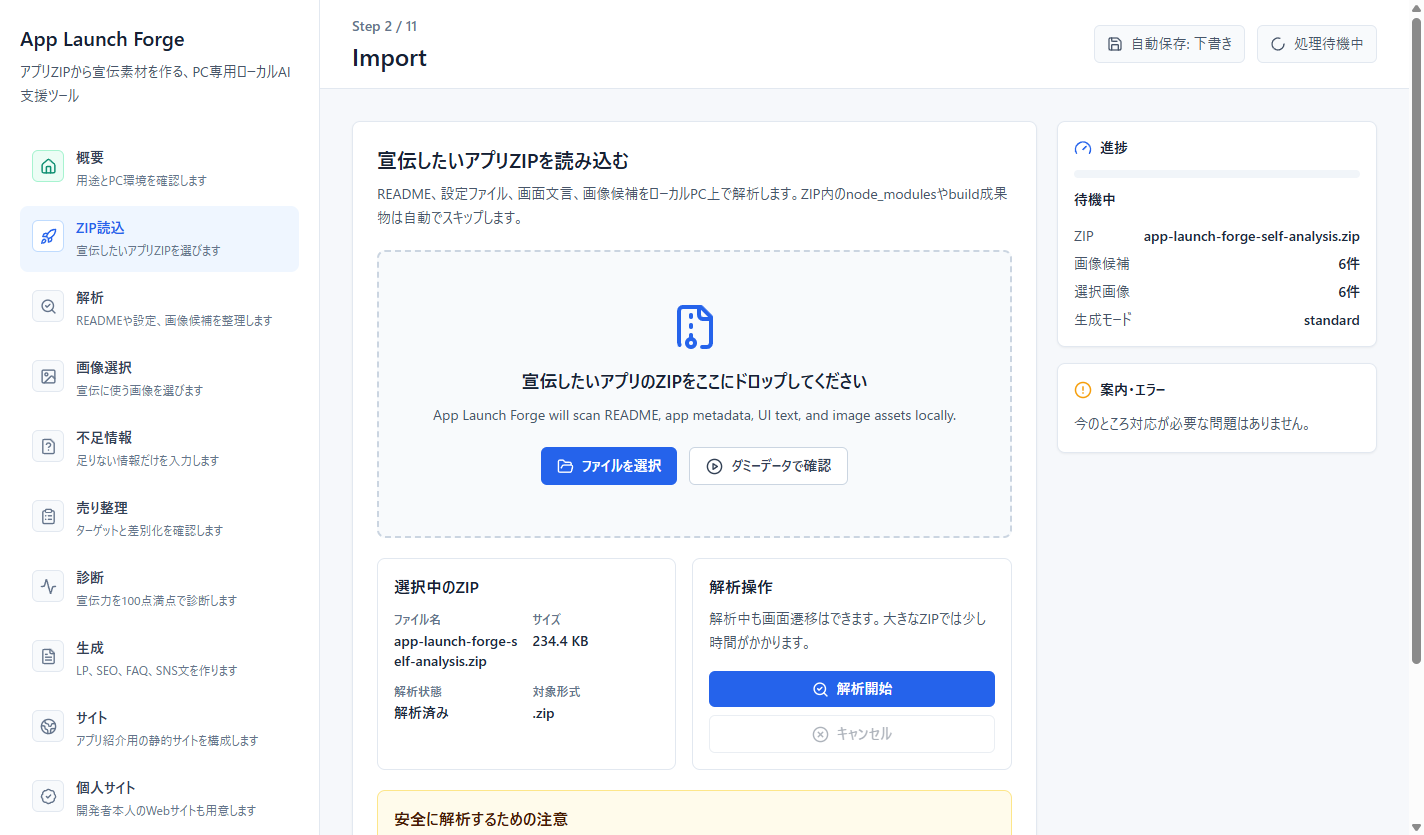This screenshot has height=835, width=1424.
Task: Click the 処理待機中 status badge
Action: [1317, 44]
